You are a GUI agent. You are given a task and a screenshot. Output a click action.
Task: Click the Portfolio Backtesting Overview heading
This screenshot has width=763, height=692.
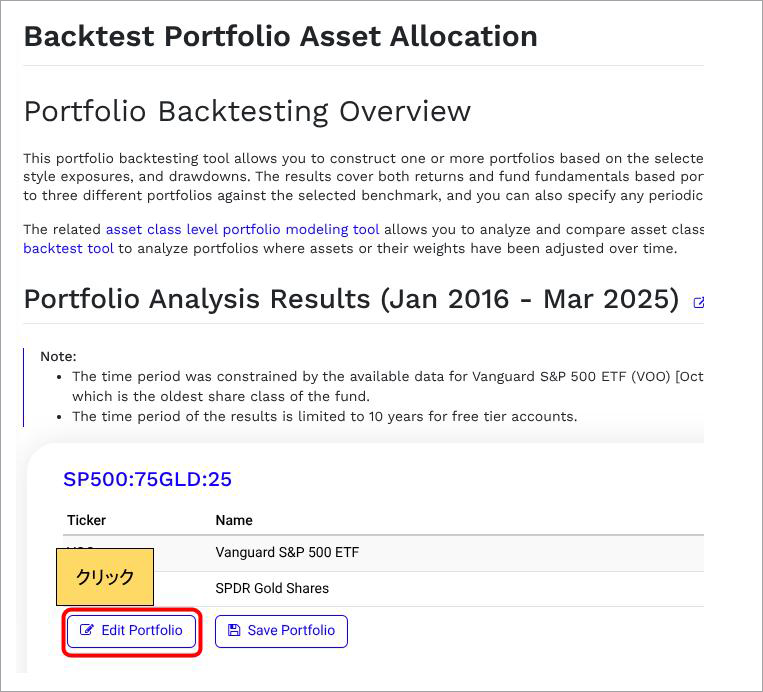click(x=247, y=111)
